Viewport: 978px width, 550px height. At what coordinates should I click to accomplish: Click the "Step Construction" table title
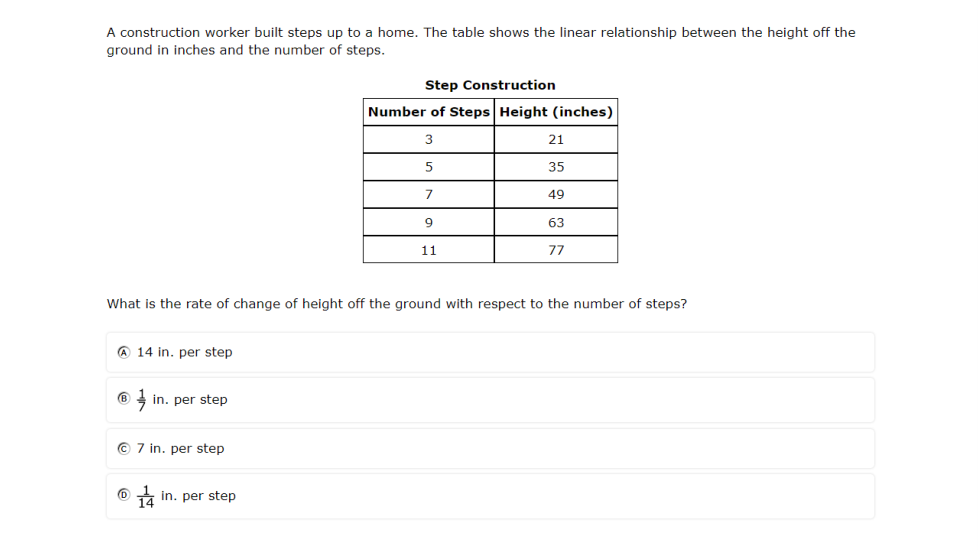[x=490, y=85]
